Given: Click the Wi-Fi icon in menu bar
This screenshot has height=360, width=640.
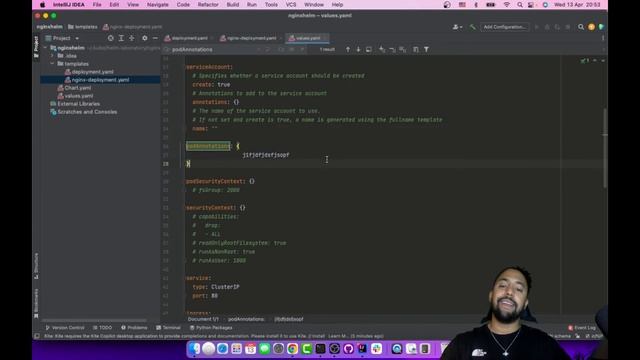Looking at the screenshot, I should click(507, 5).
